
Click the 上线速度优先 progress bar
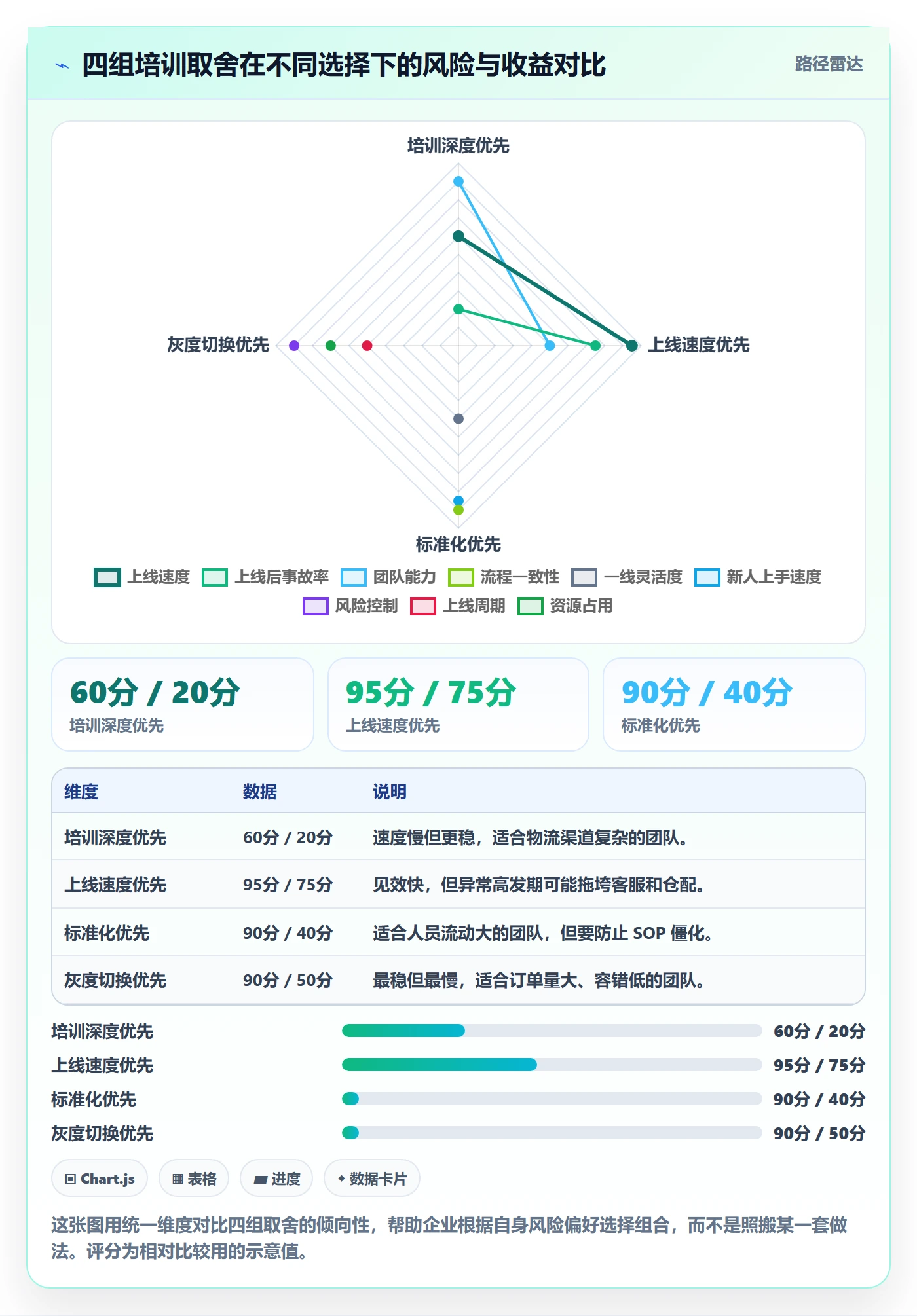click(x=552, y=1065)
